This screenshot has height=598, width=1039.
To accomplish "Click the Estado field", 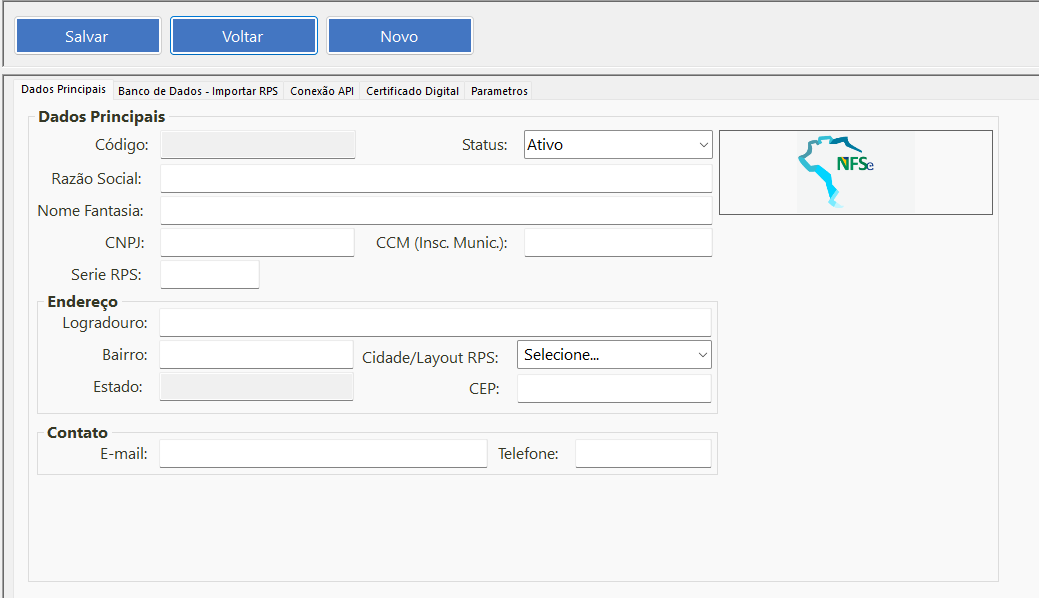I will click(x=256, y=387).
